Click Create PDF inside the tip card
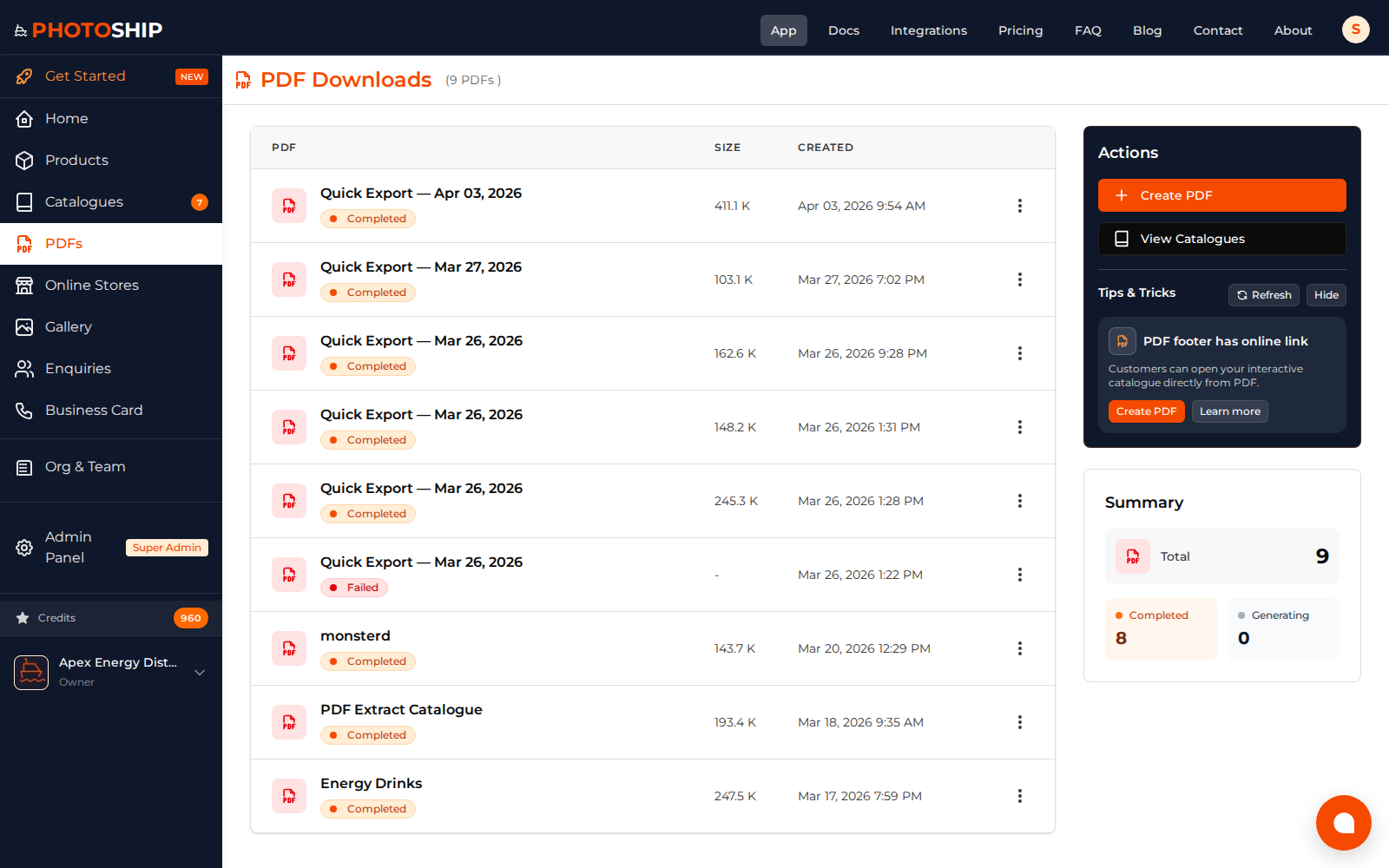 (1146, 411)
